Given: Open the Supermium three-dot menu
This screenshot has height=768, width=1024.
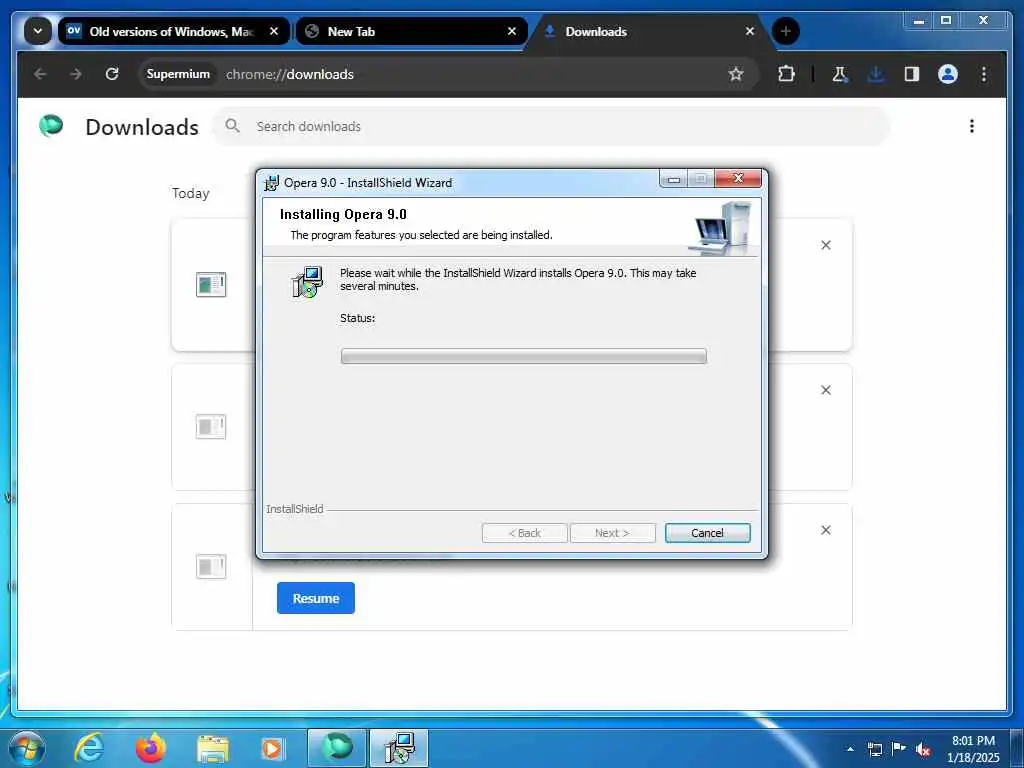Looking at the screenshot, I should pos(984,74).
